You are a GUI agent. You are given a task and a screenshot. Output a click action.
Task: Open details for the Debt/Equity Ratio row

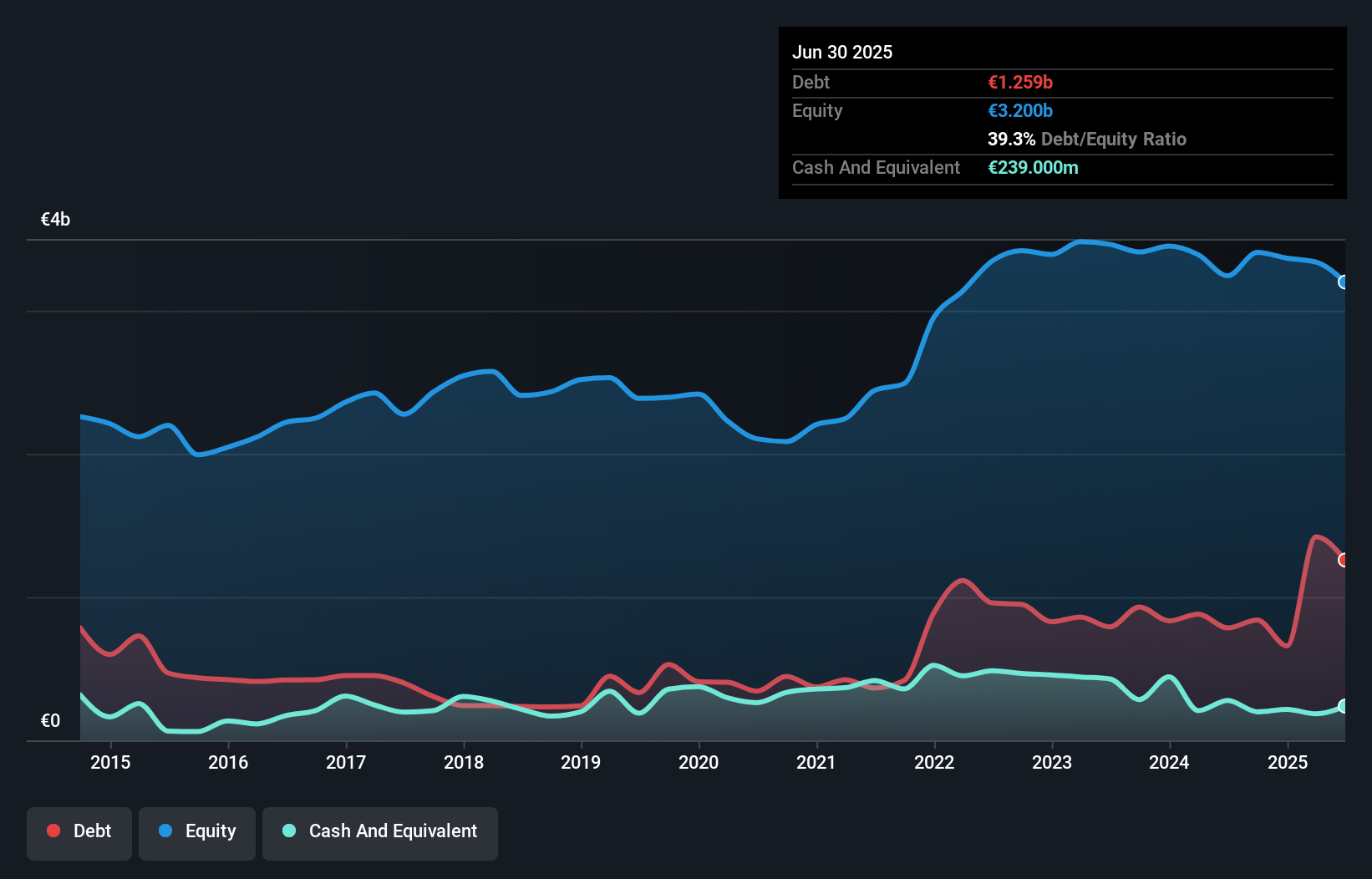[1087, 139]
